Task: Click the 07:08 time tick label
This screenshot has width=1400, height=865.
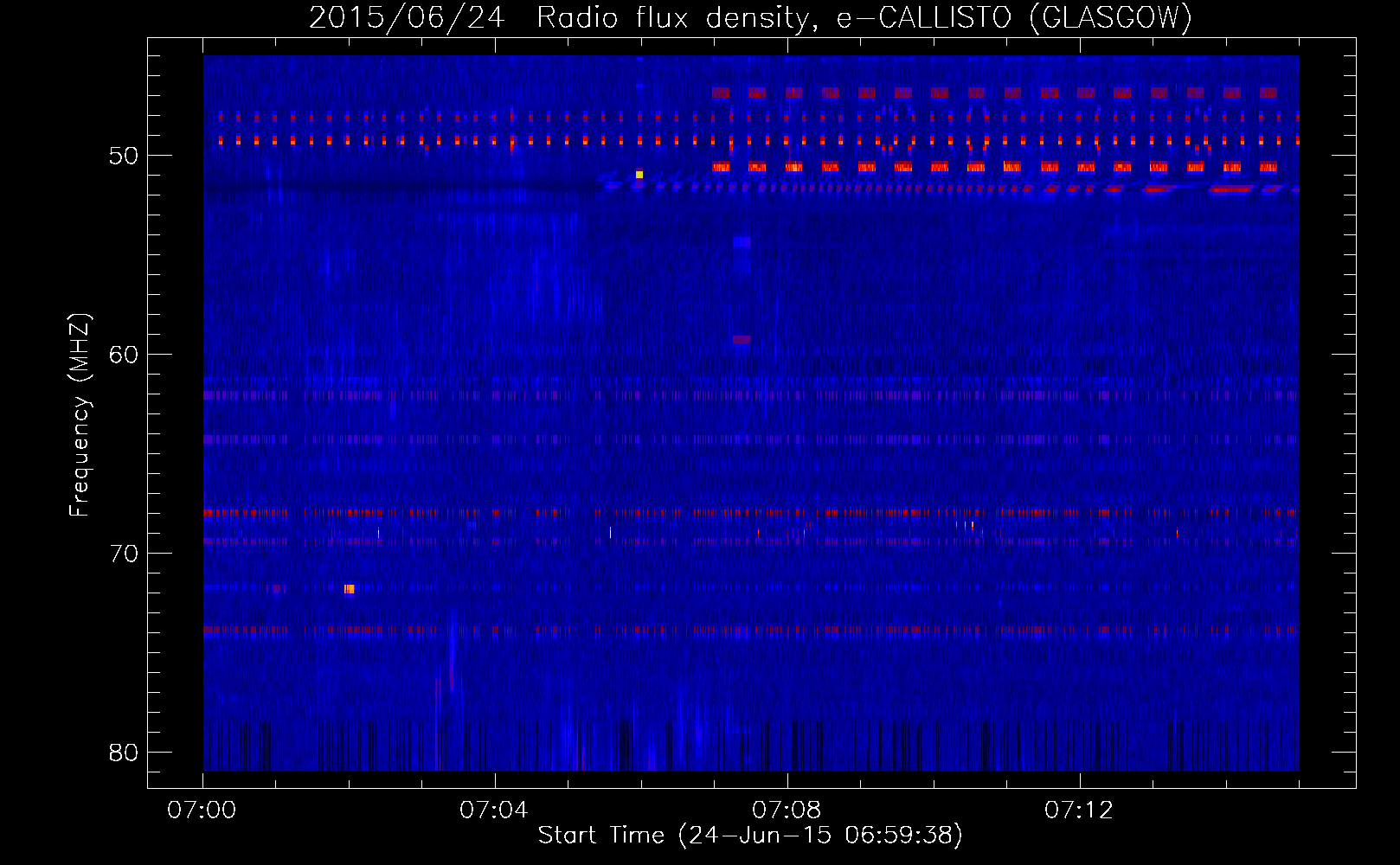Action: [787, 811]
